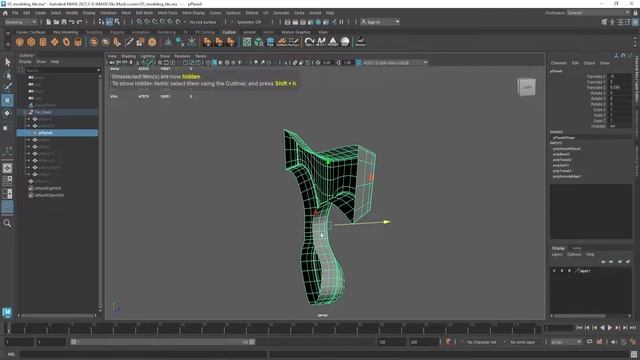Click the range slider left handle
The height and width of the screenshot is (360, 640).
(x=73, y=342)
